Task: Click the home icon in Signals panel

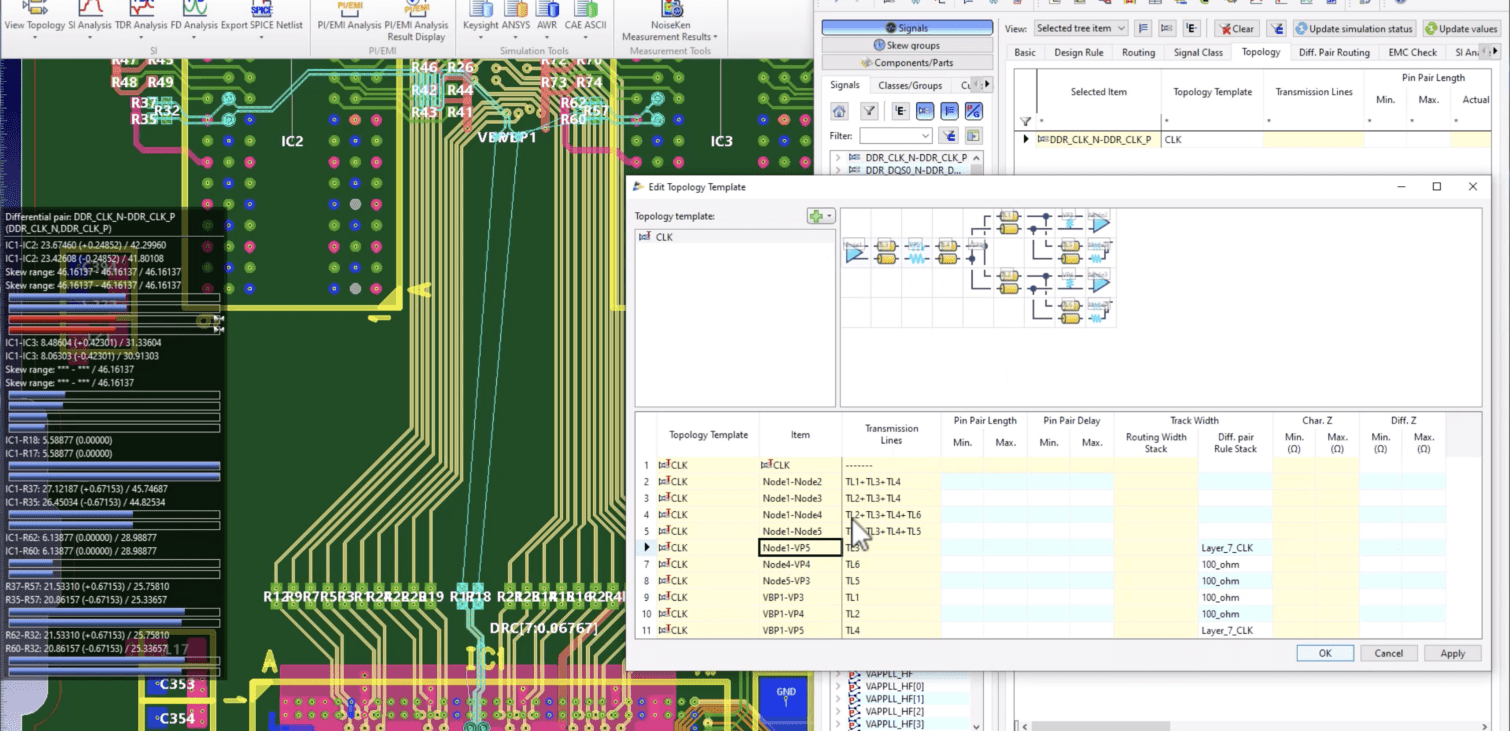Action: (840, 110)
